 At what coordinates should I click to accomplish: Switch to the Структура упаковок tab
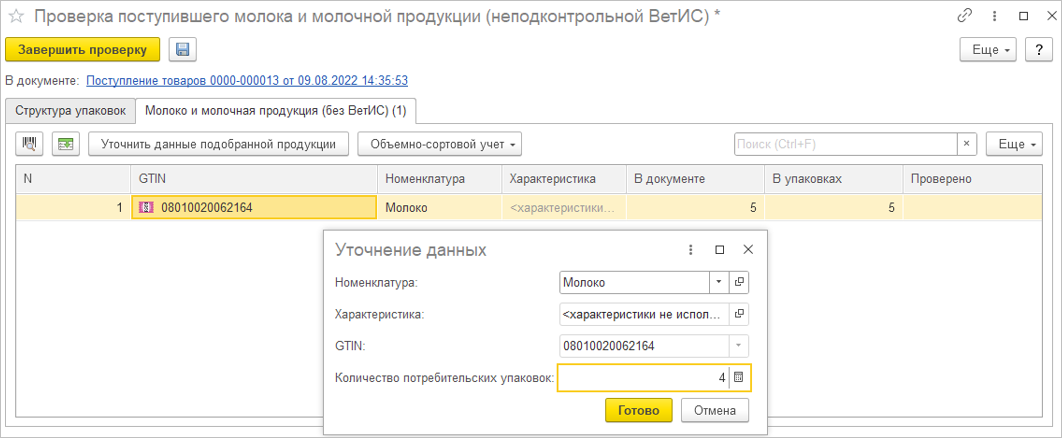70,109
